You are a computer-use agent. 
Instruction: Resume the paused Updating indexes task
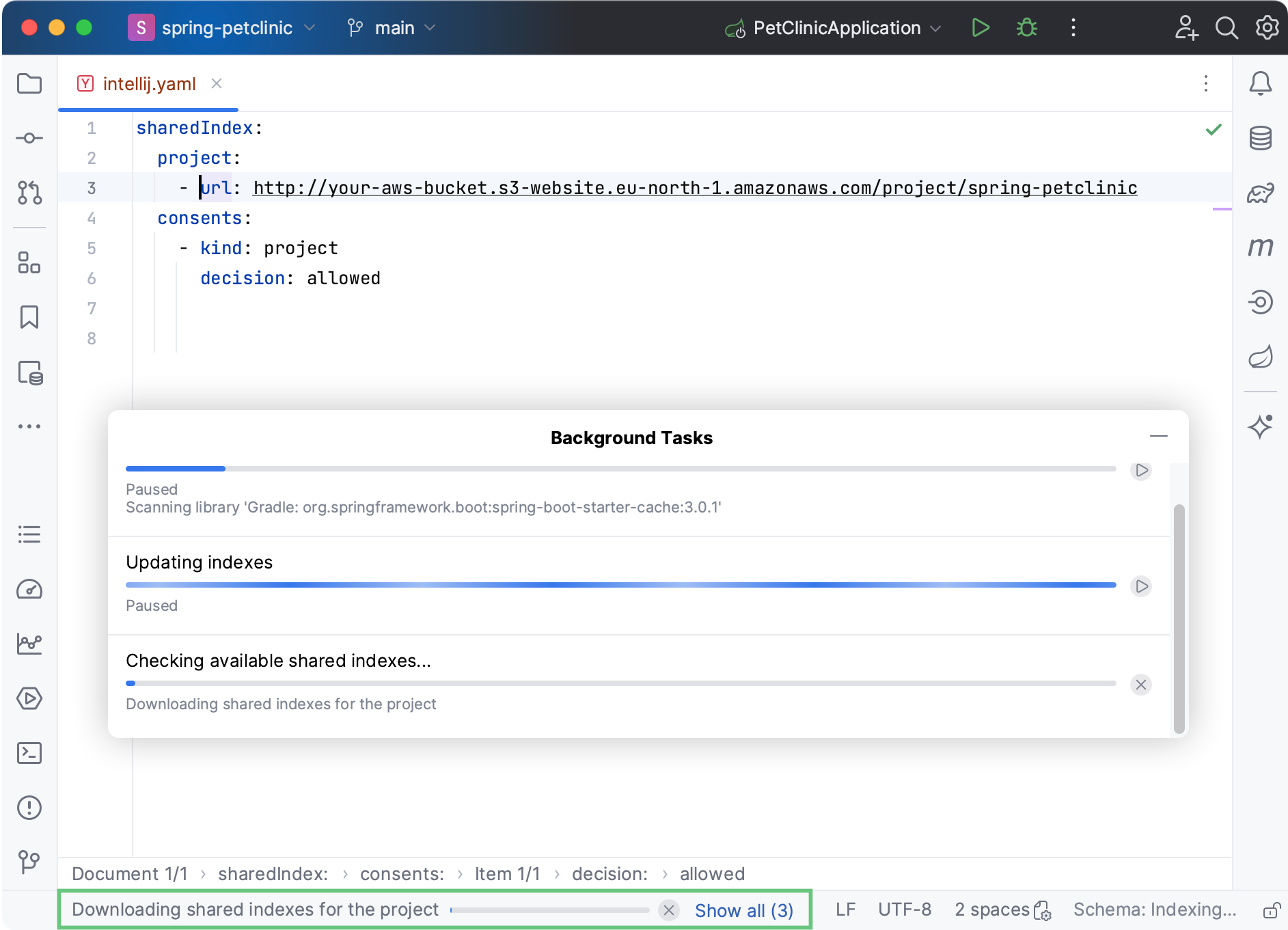coord(1141,586)
